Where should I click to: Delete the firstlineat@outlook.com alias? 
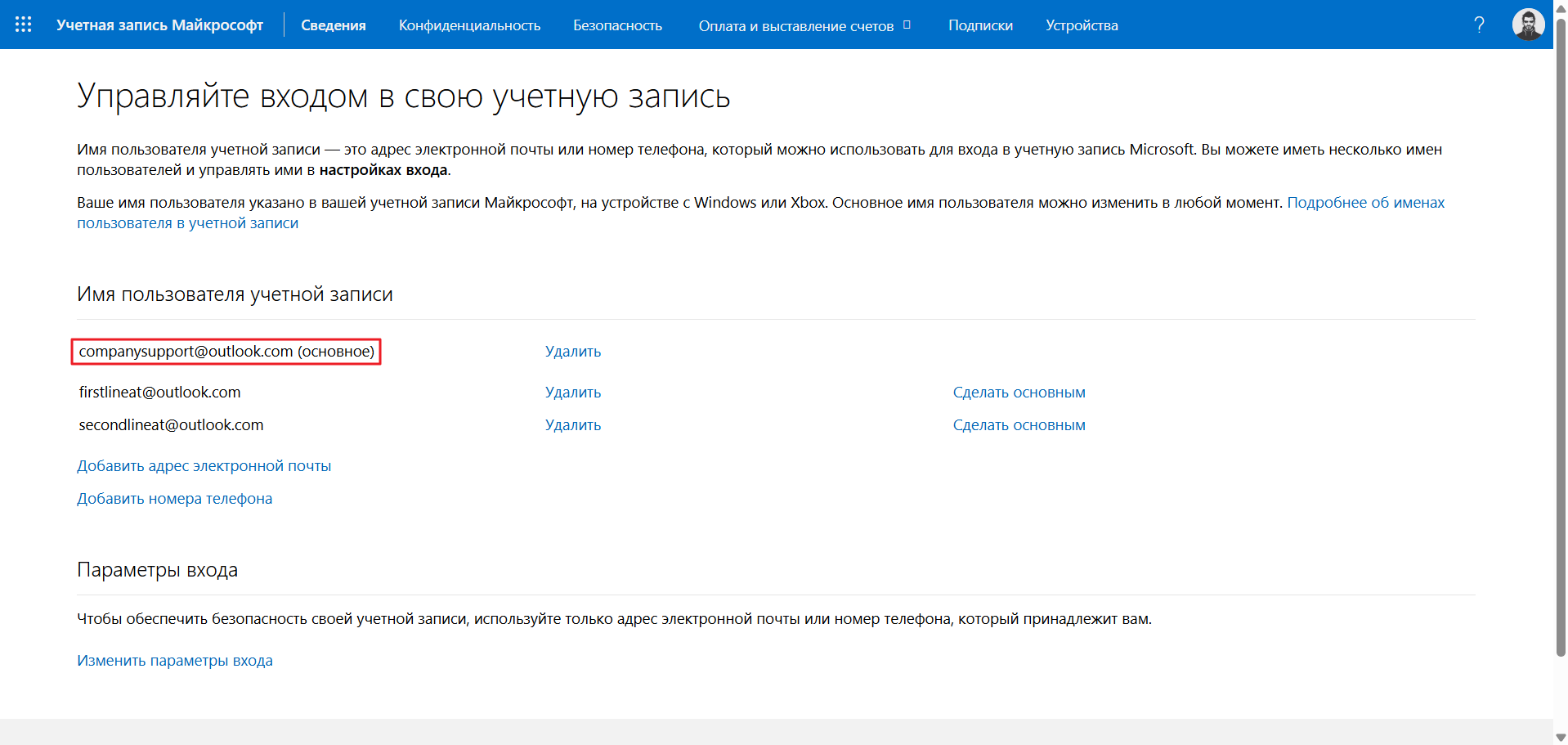(572, 393)
